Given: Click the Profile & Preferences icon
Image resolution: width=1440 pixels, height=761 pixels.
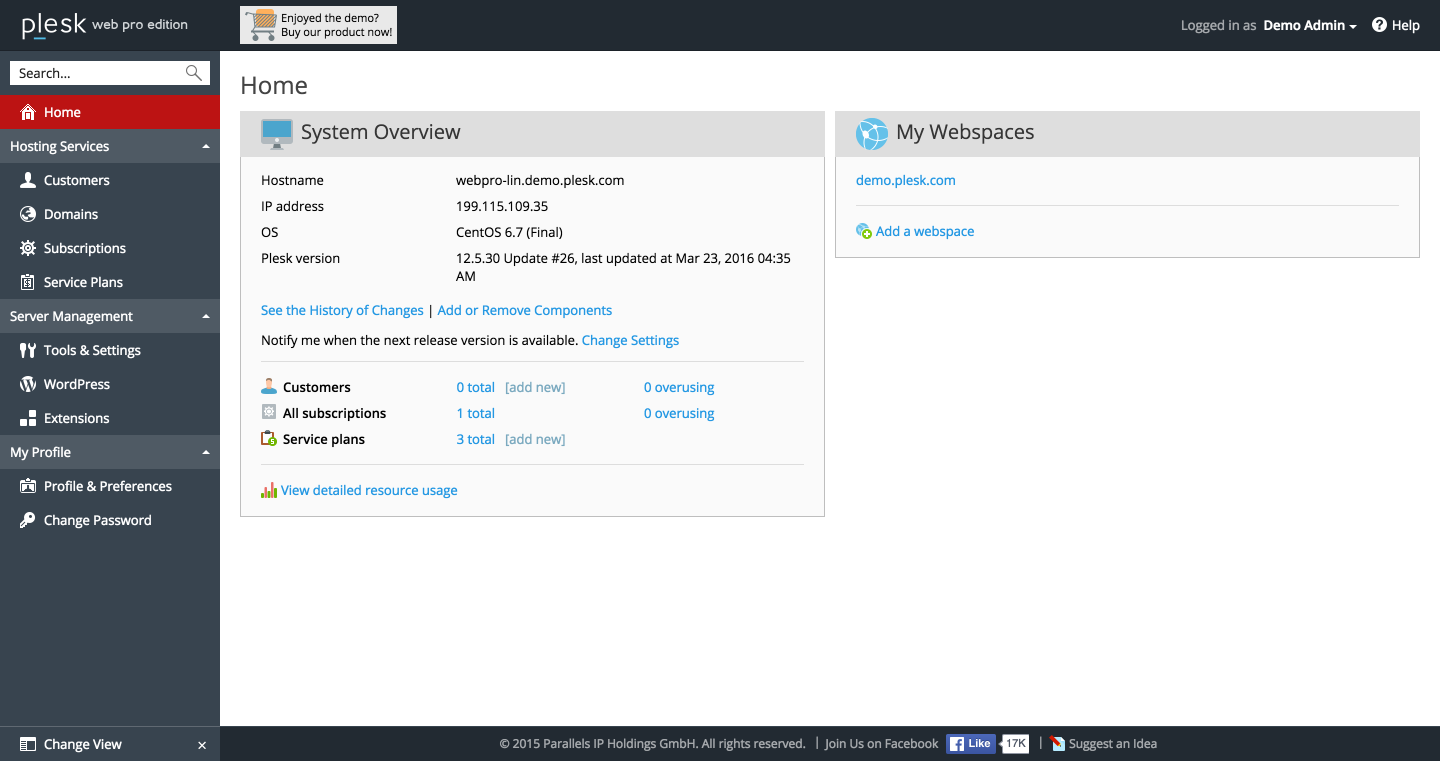Looking at the screenshot, I should click(28, 486).
